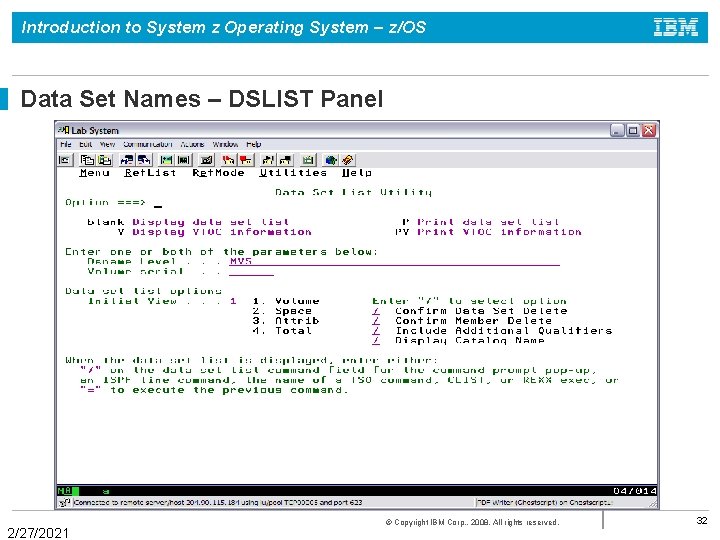Click the Quit macro toolbar icon
Viewport: 720px width, 540px height.
(x=286, y=160)
